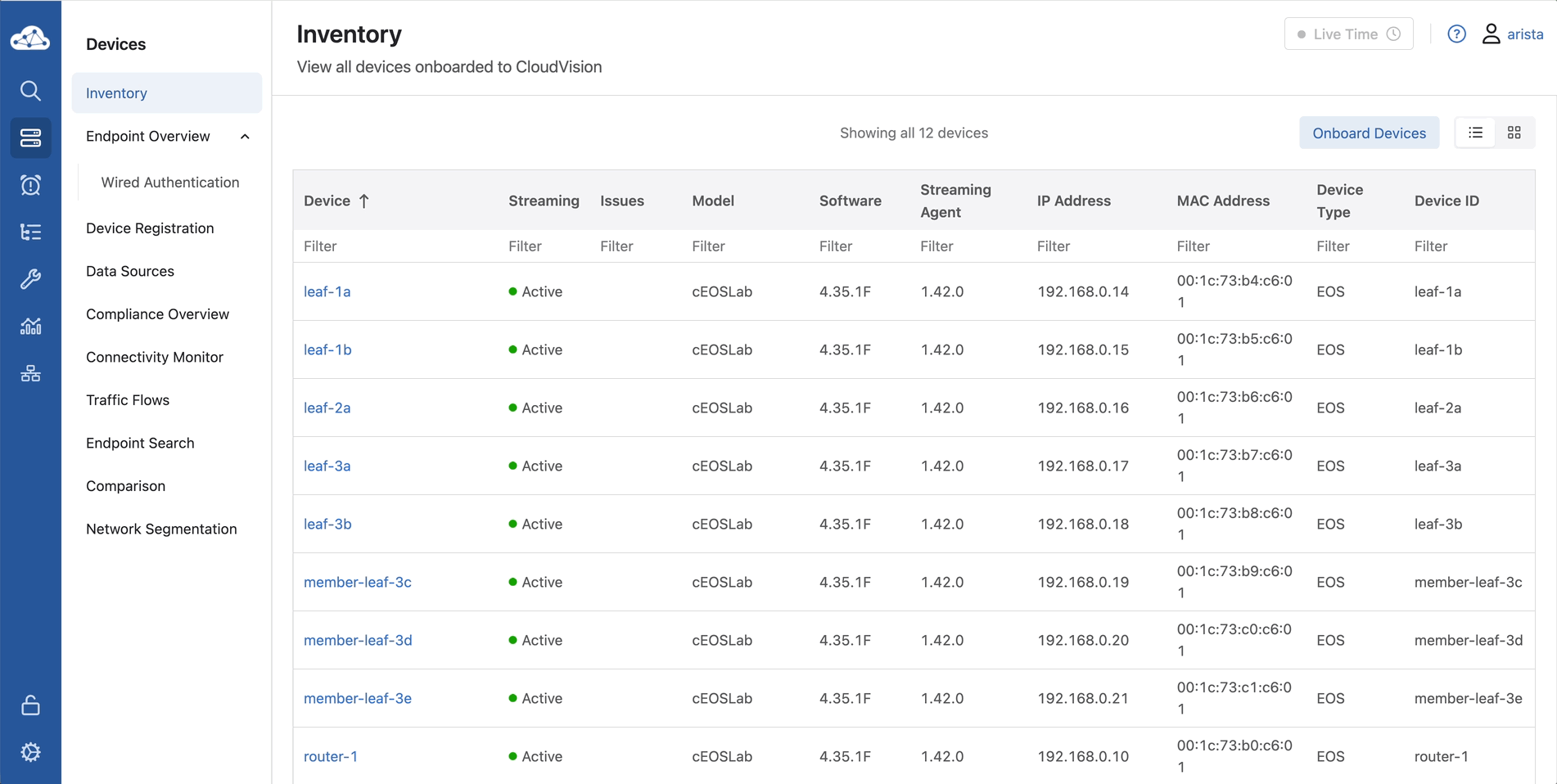
Task: Open device leaf-3b link
Action: click(327, 525)
